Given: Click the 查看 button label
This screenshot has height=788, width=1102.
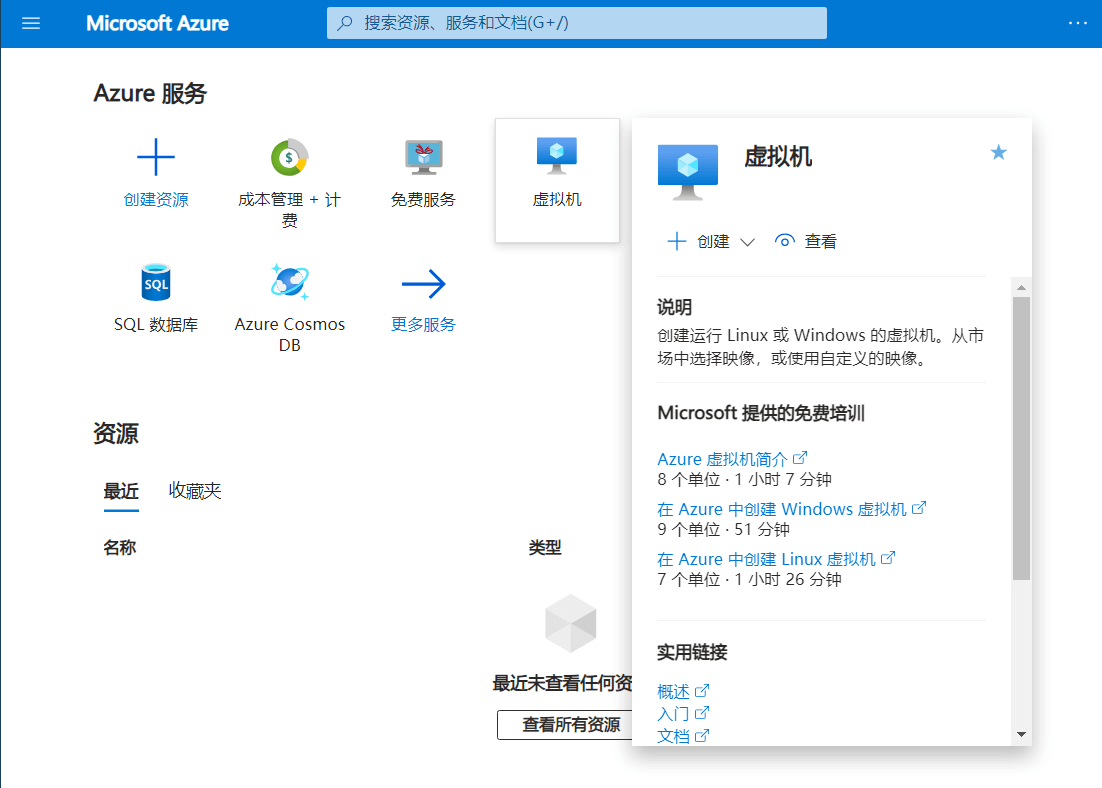Looking at the screenshot, I should point(820,241).
